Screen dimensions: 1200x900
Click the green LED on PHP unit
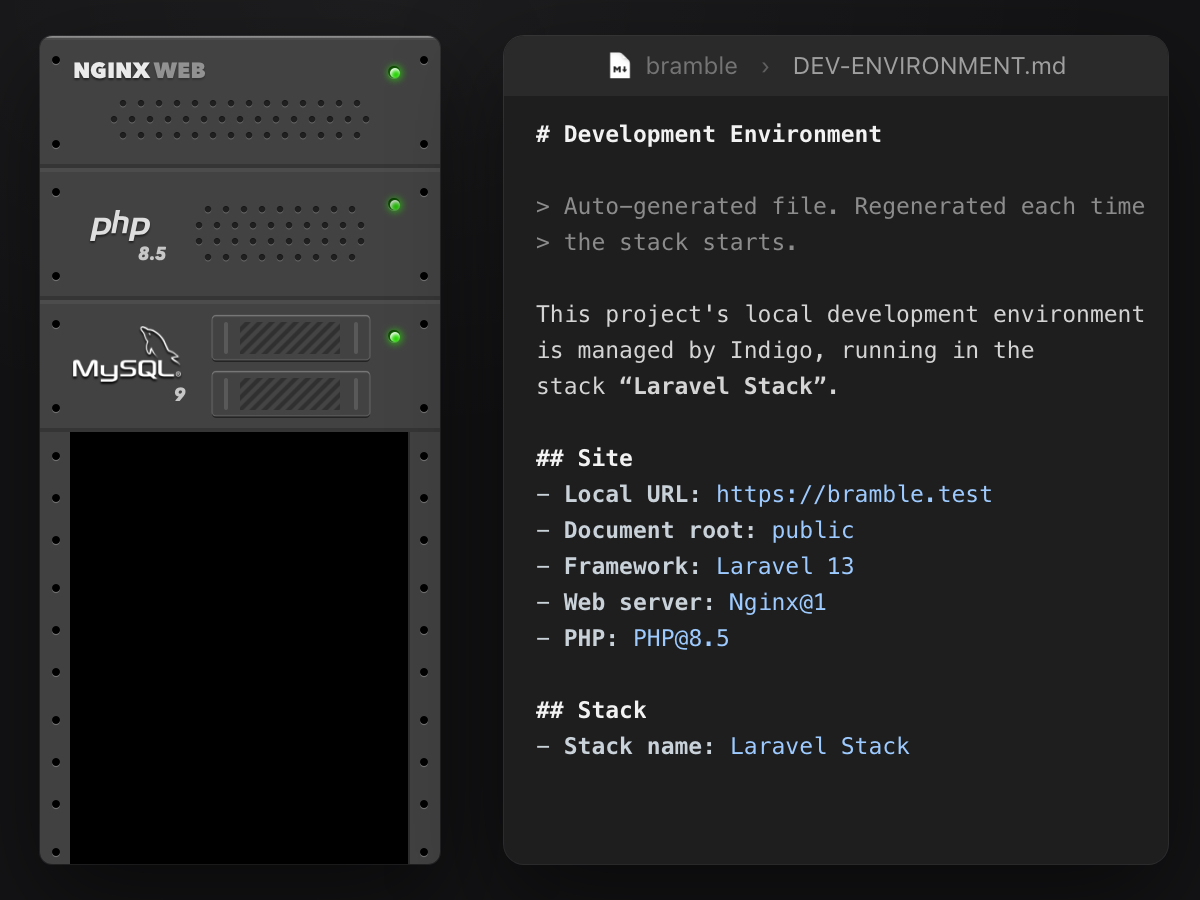pos(395,205)
